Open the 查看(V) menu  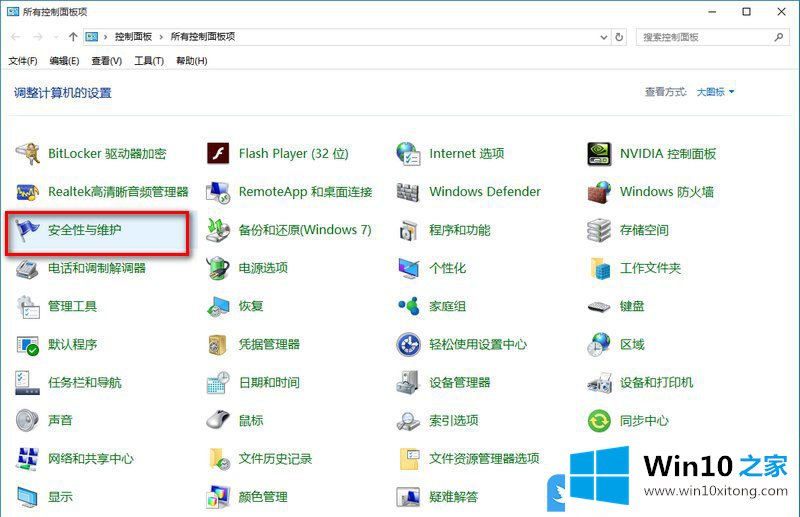pyautogui.click(x=107, y=61)
